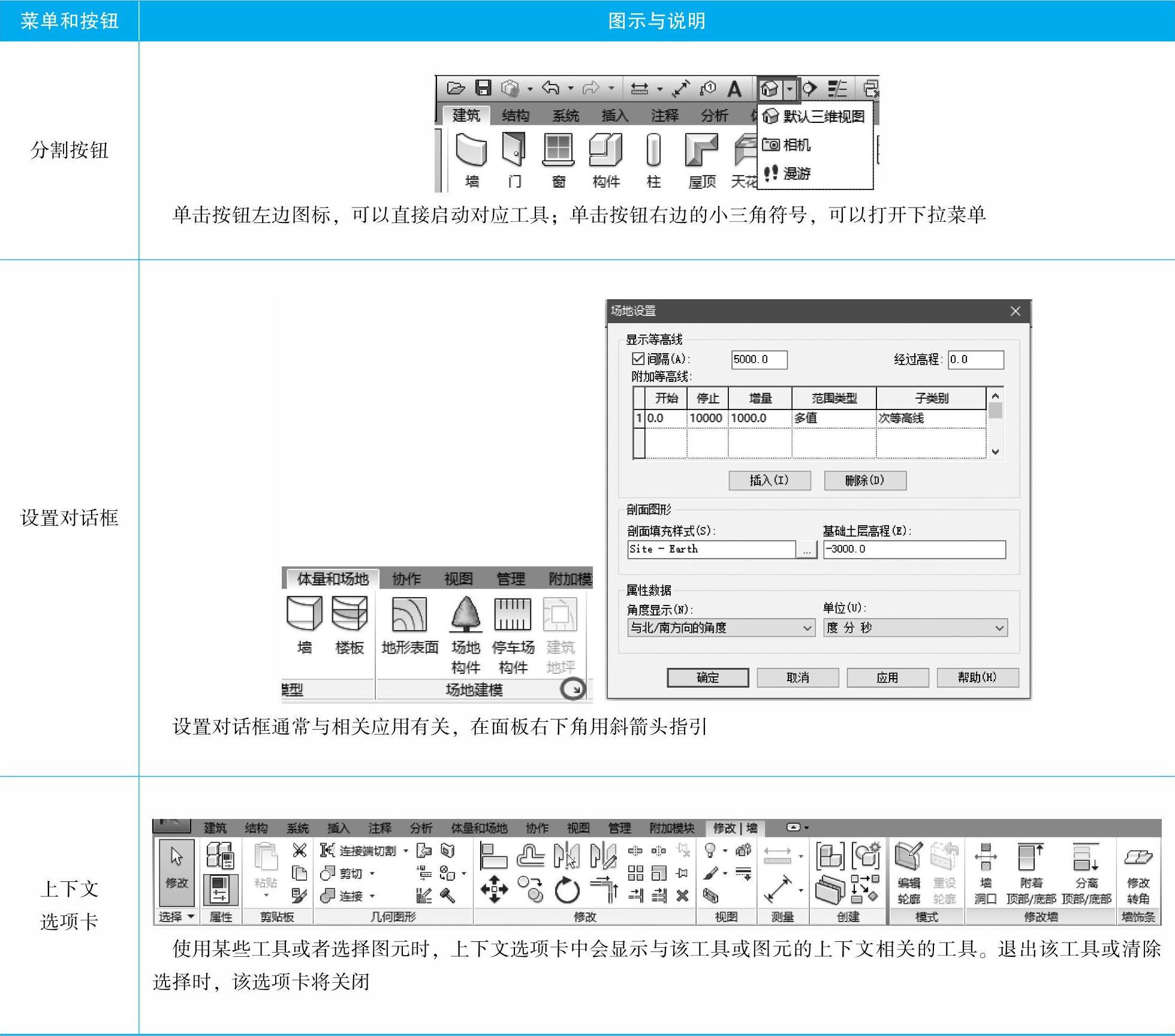Image resolution: width=1175 pixels, height=1036 pixels.
Task: Click the Undo arrow icon
Action: tap(550, 88)
